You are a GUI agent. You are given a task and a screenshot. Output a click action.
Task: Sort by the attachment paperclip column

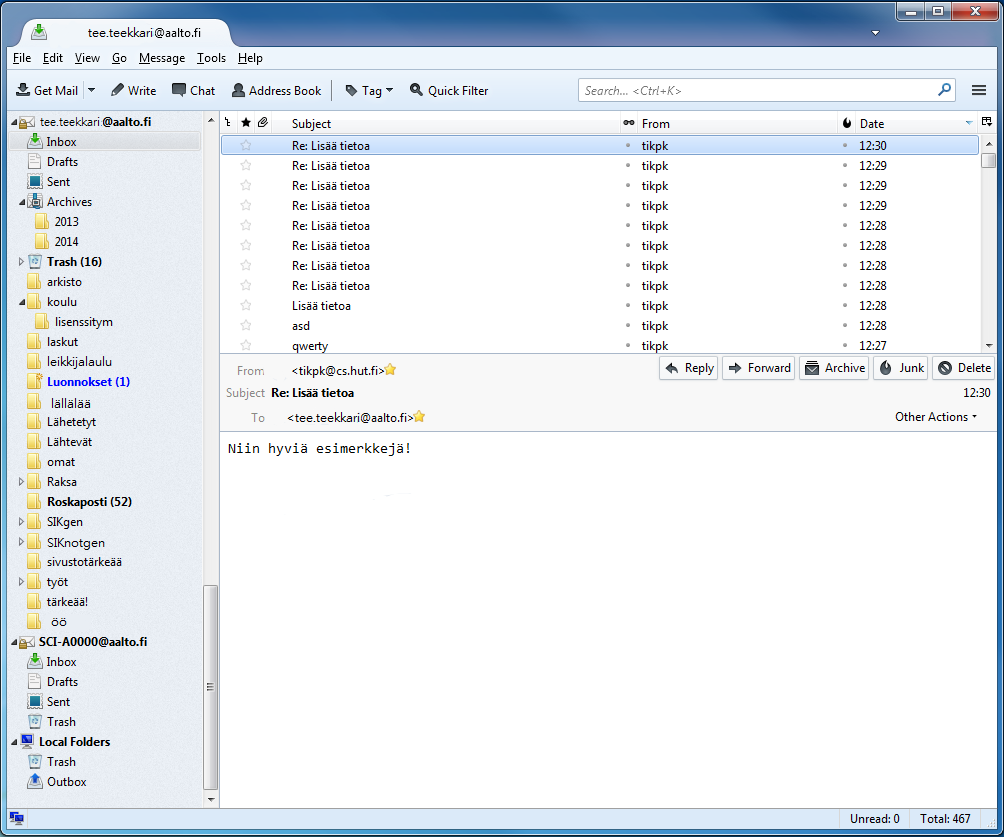263,122
